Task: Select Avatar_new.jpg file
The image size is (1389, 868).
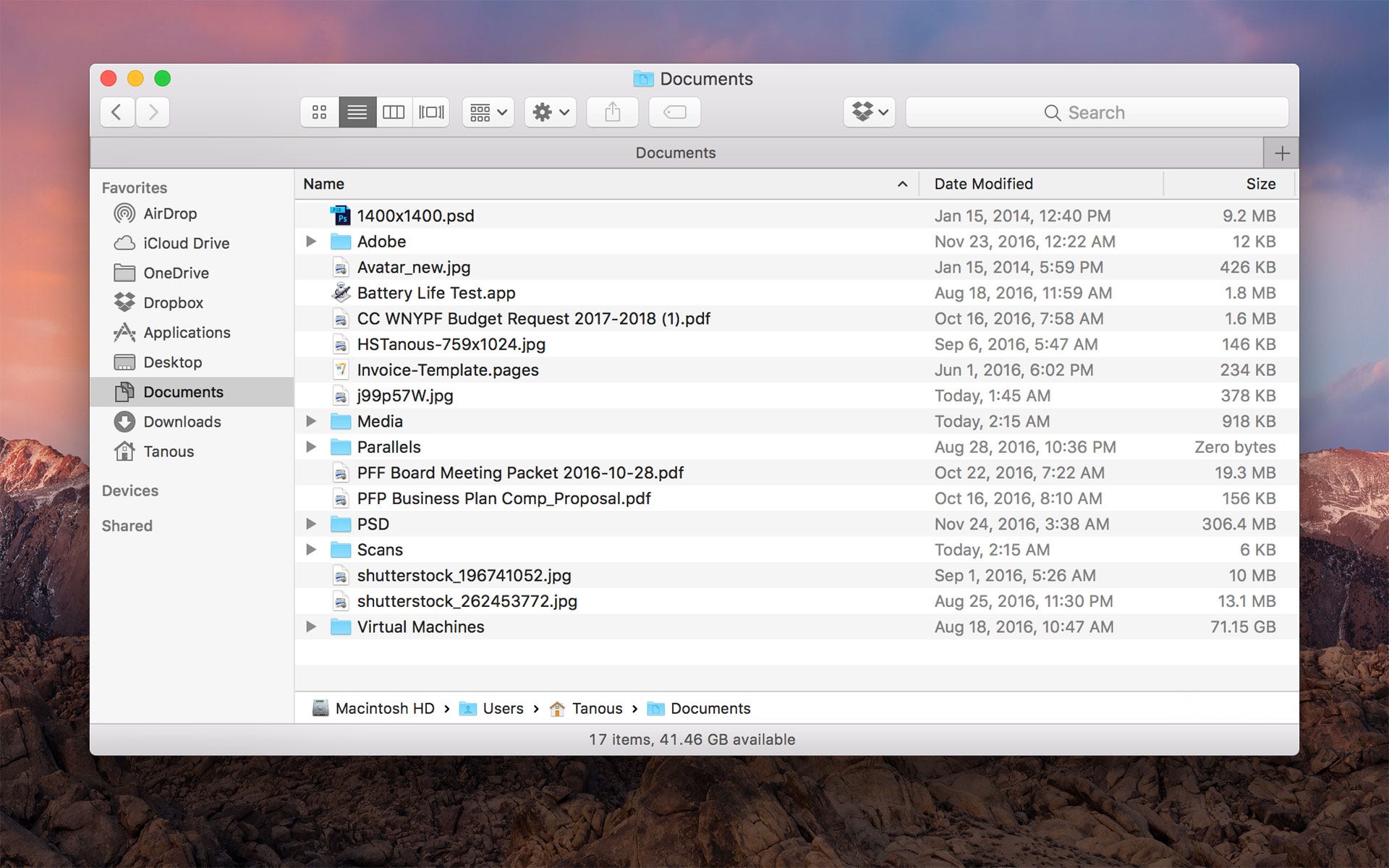Action: pos(796,267)
